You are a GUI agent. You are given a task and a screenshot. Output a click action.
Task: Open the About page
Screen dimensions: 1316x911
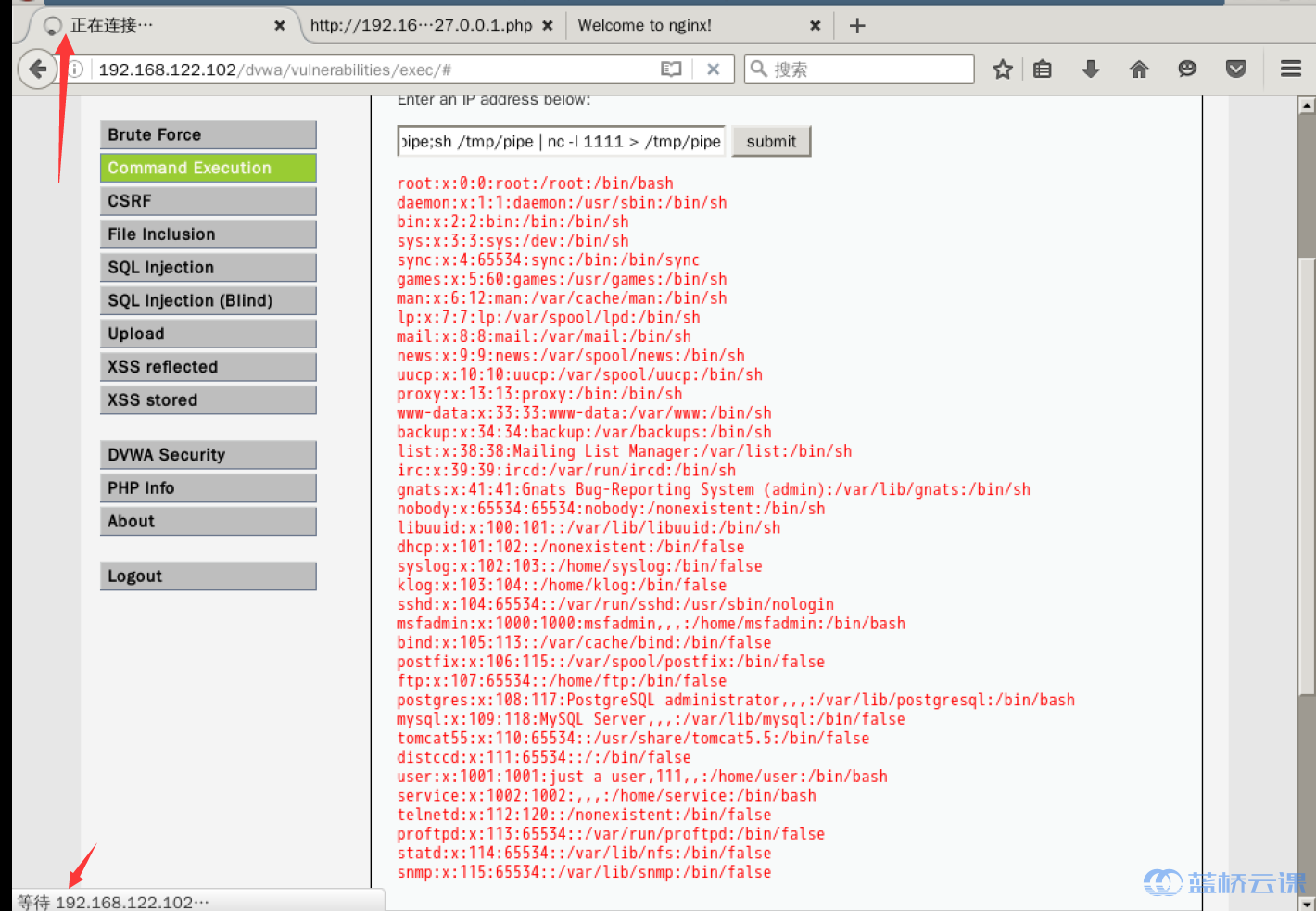[x=209, y=522]
